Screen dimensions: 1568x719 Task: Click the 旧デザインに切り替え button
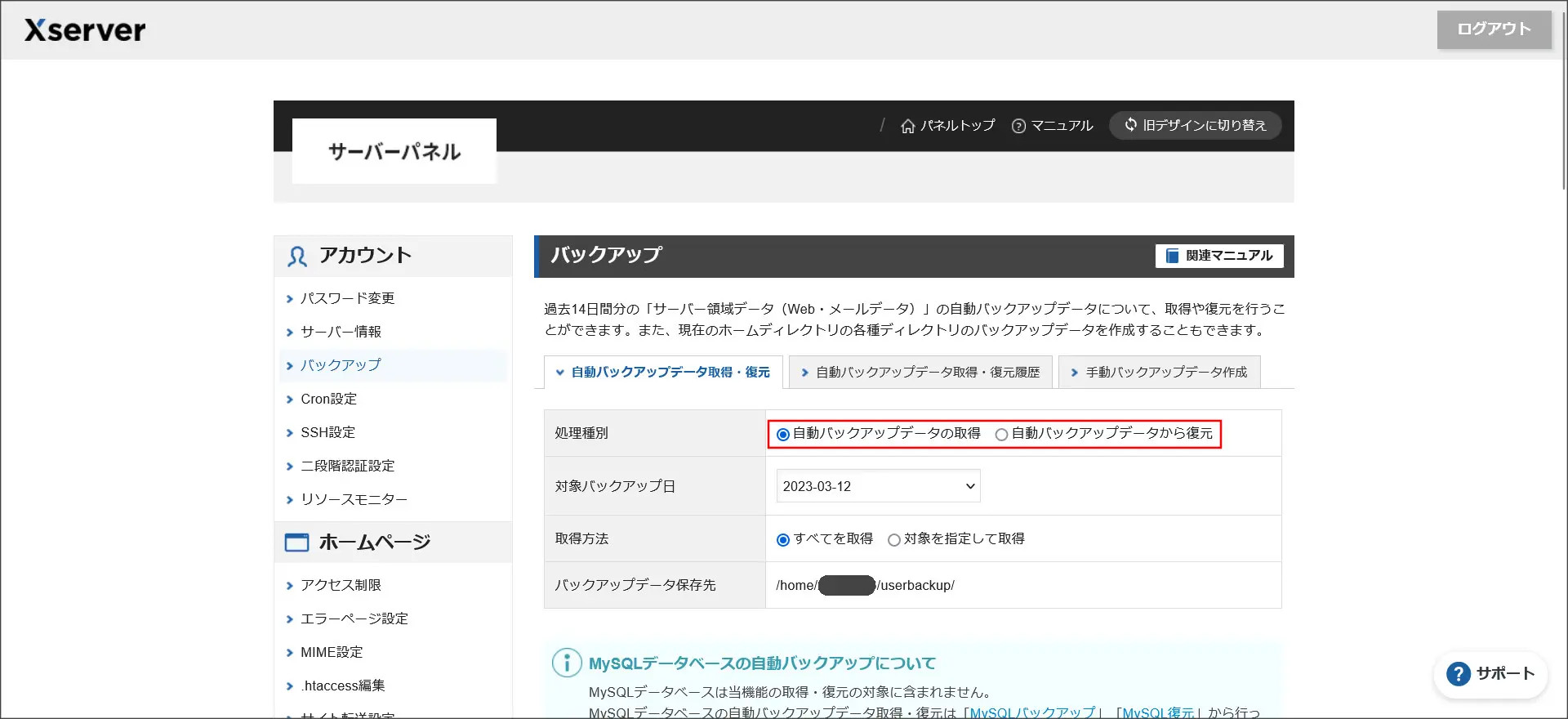point(1195,125)
